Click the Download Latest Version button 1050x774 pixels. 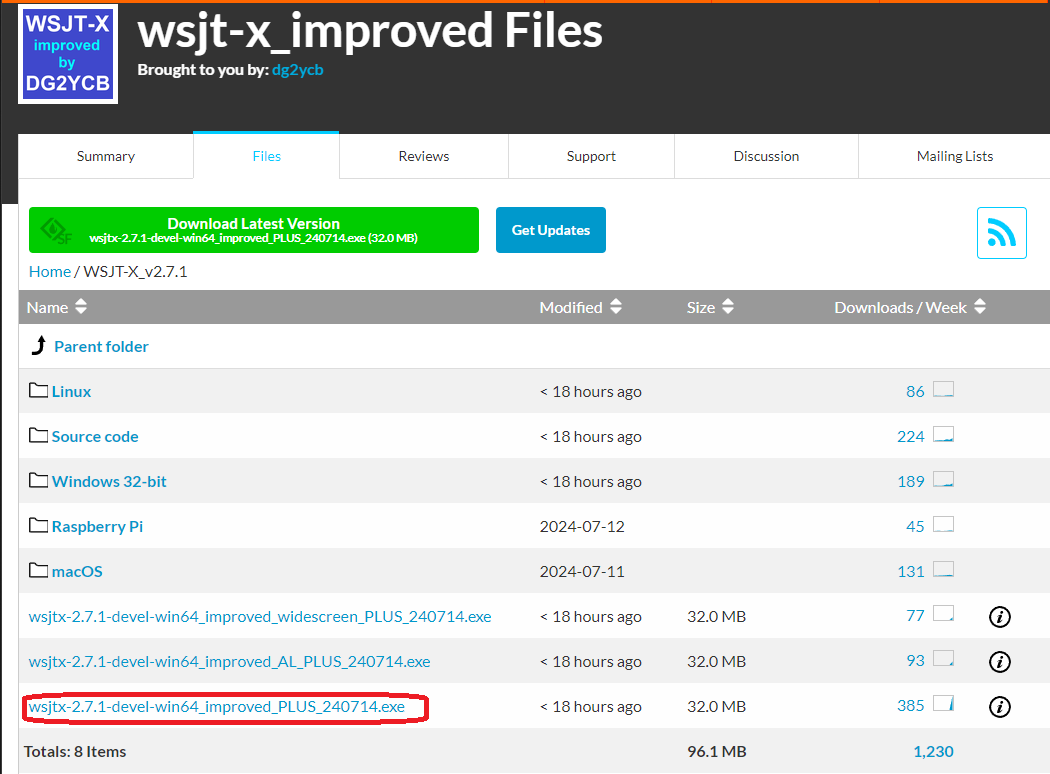click(x=254, y=230)
